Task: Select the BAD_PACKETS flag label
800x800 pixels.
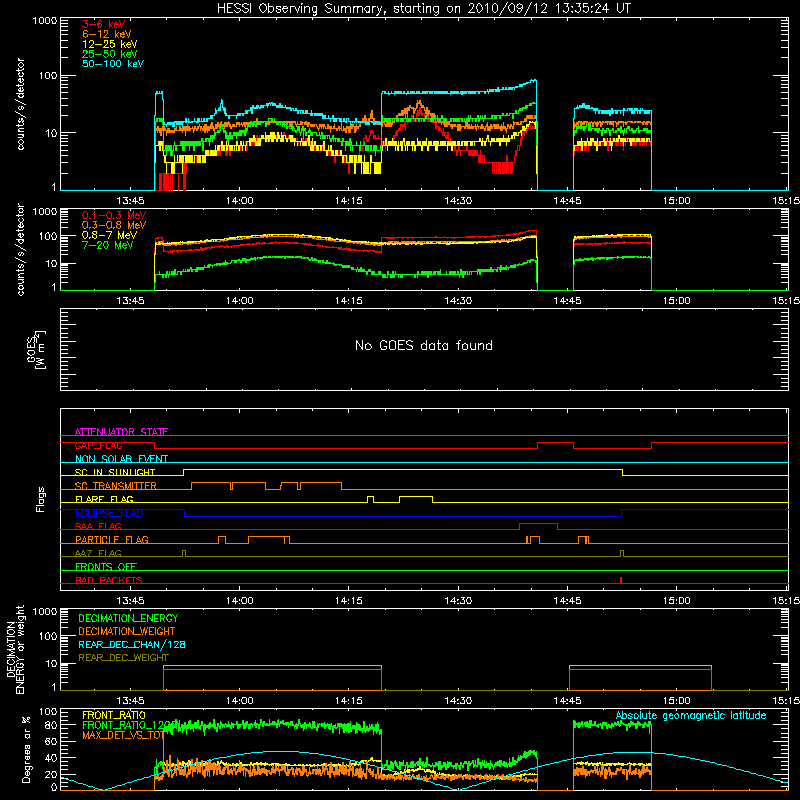Action: coord(109,580)
